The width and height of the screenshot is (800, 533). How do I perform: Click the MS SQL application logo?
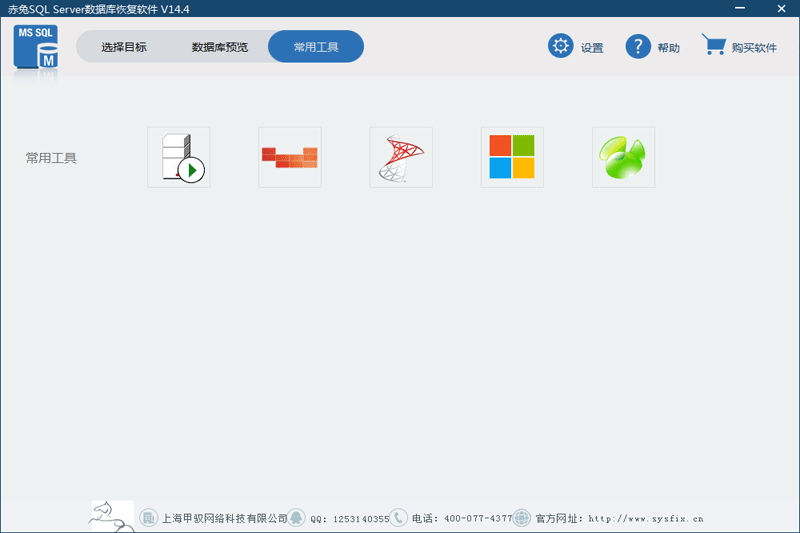(x=36, y=47)
